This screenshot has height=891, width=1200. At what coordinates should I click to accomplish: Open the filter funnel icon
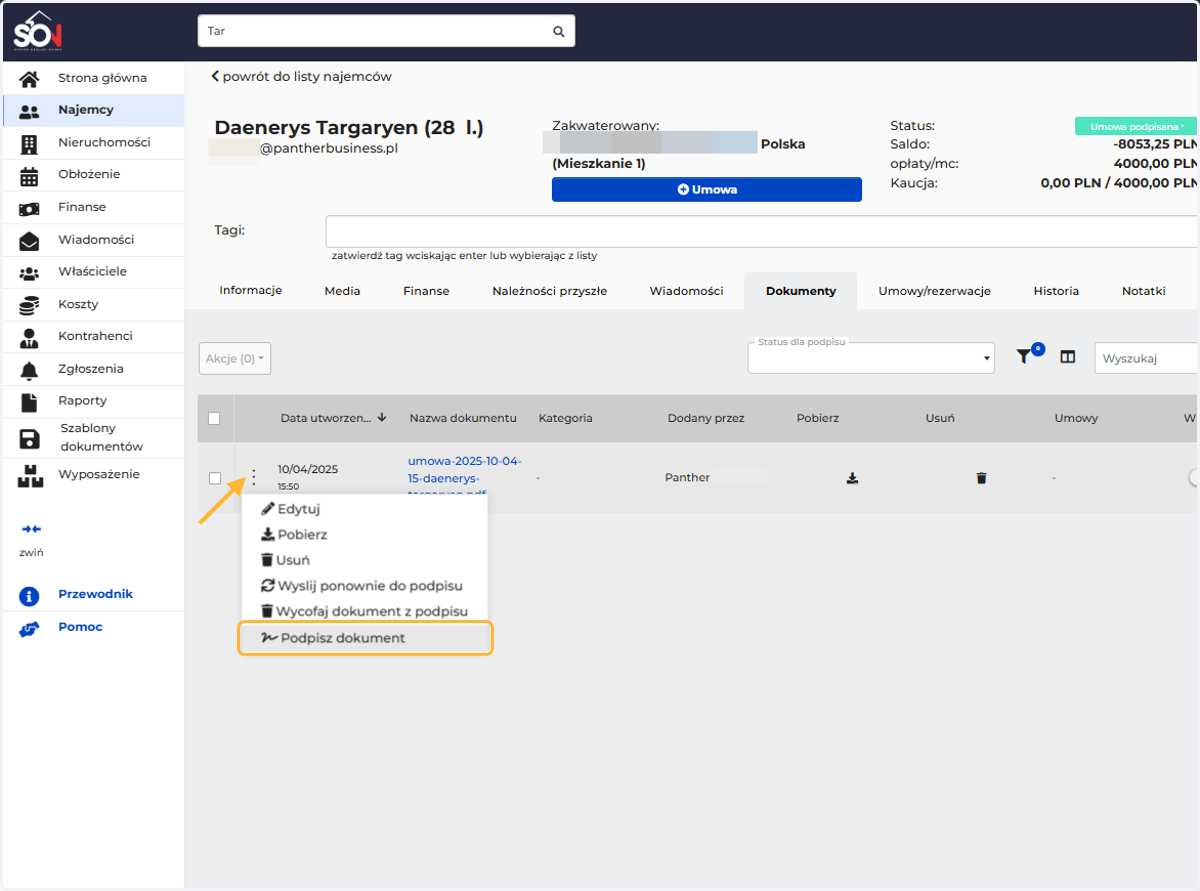click(x=1024, y=356)
